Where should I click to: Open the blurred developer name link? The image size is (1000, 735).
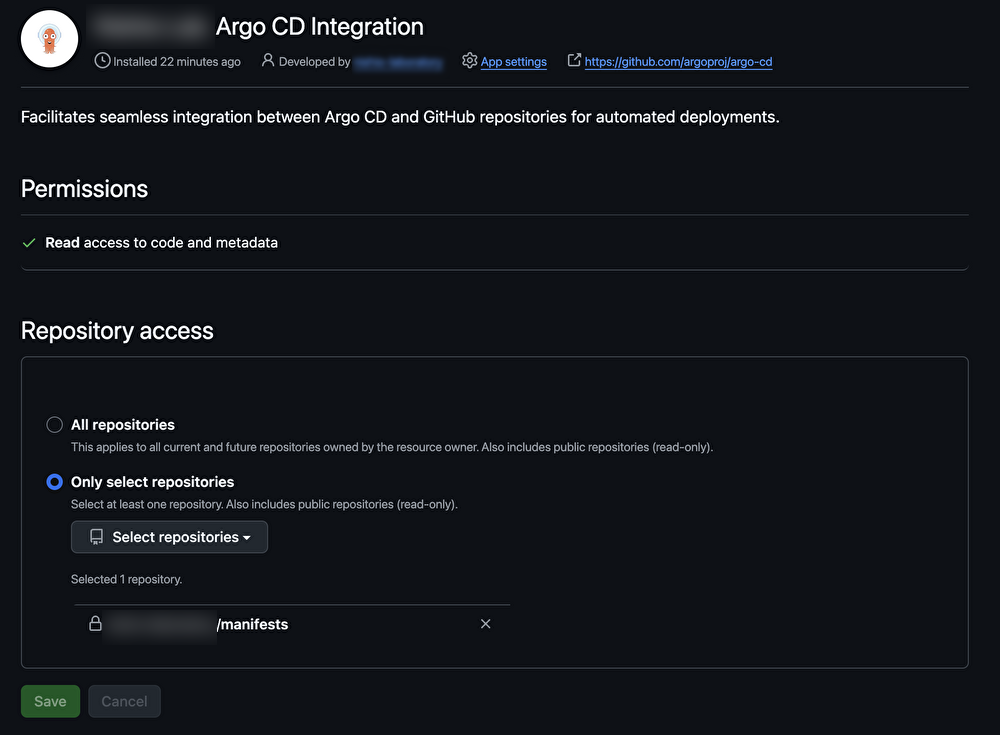(398, 63)
